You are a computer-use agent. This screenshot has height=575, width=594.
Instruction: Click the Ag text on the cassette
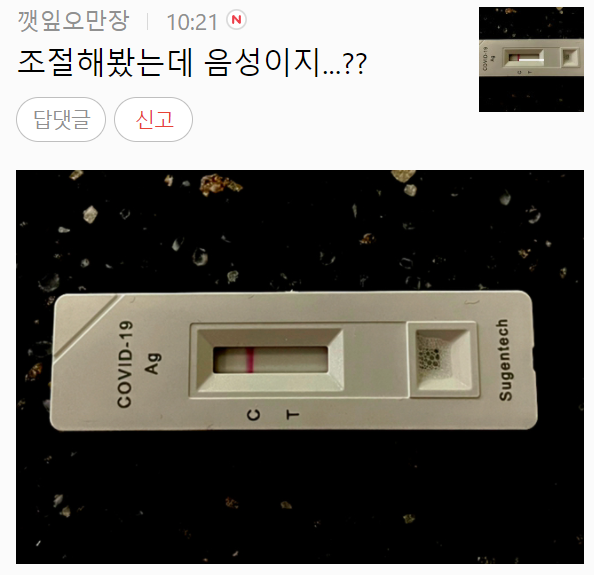tap(153, 364)
